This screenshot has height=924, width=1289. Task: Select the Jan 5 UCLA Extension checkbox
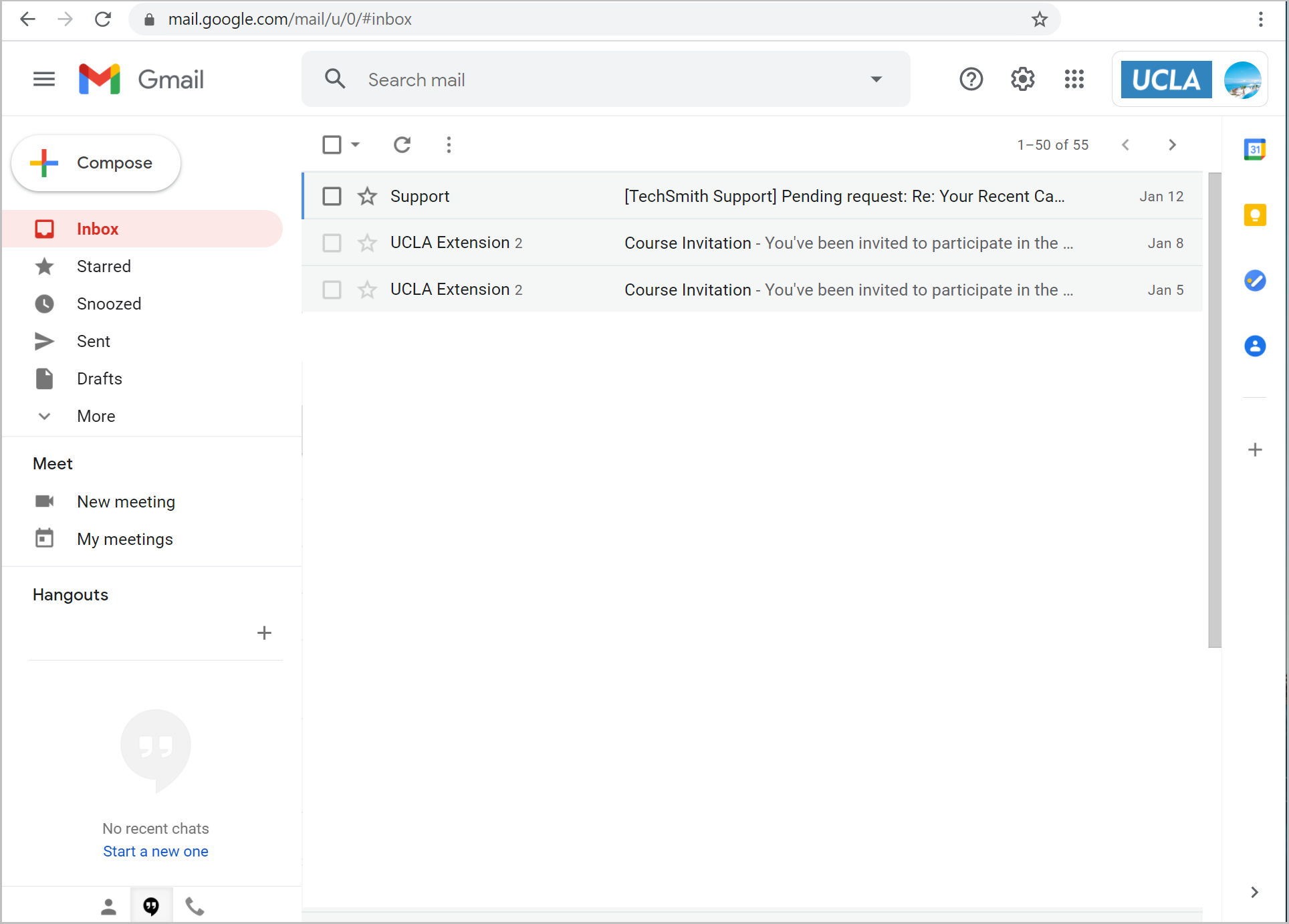click(332, 290)
